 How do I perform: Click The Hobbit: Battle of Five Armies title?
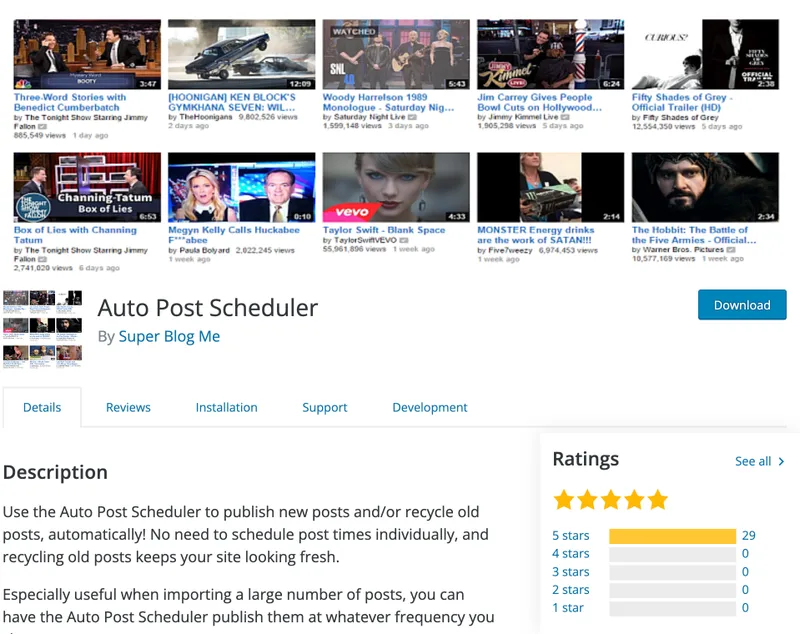694,235
